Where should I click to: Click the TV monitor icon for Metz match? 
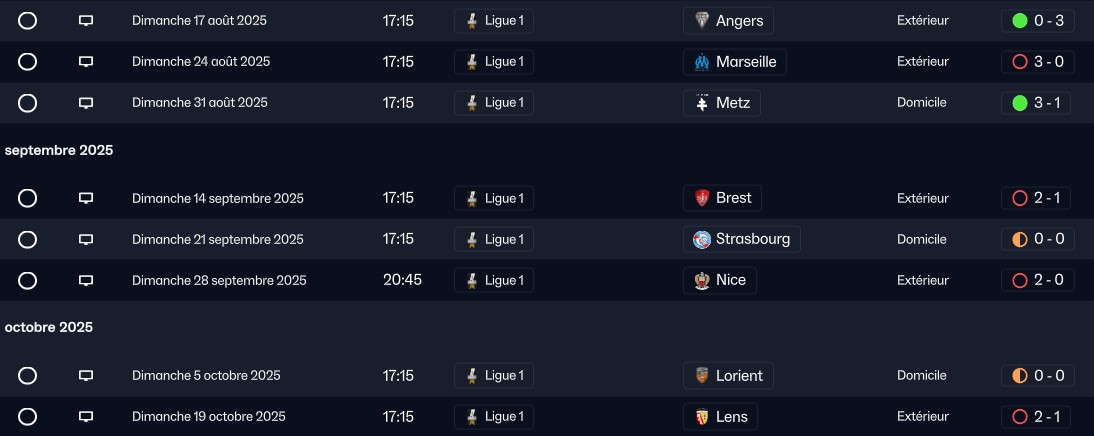click(x=86, y=103)
